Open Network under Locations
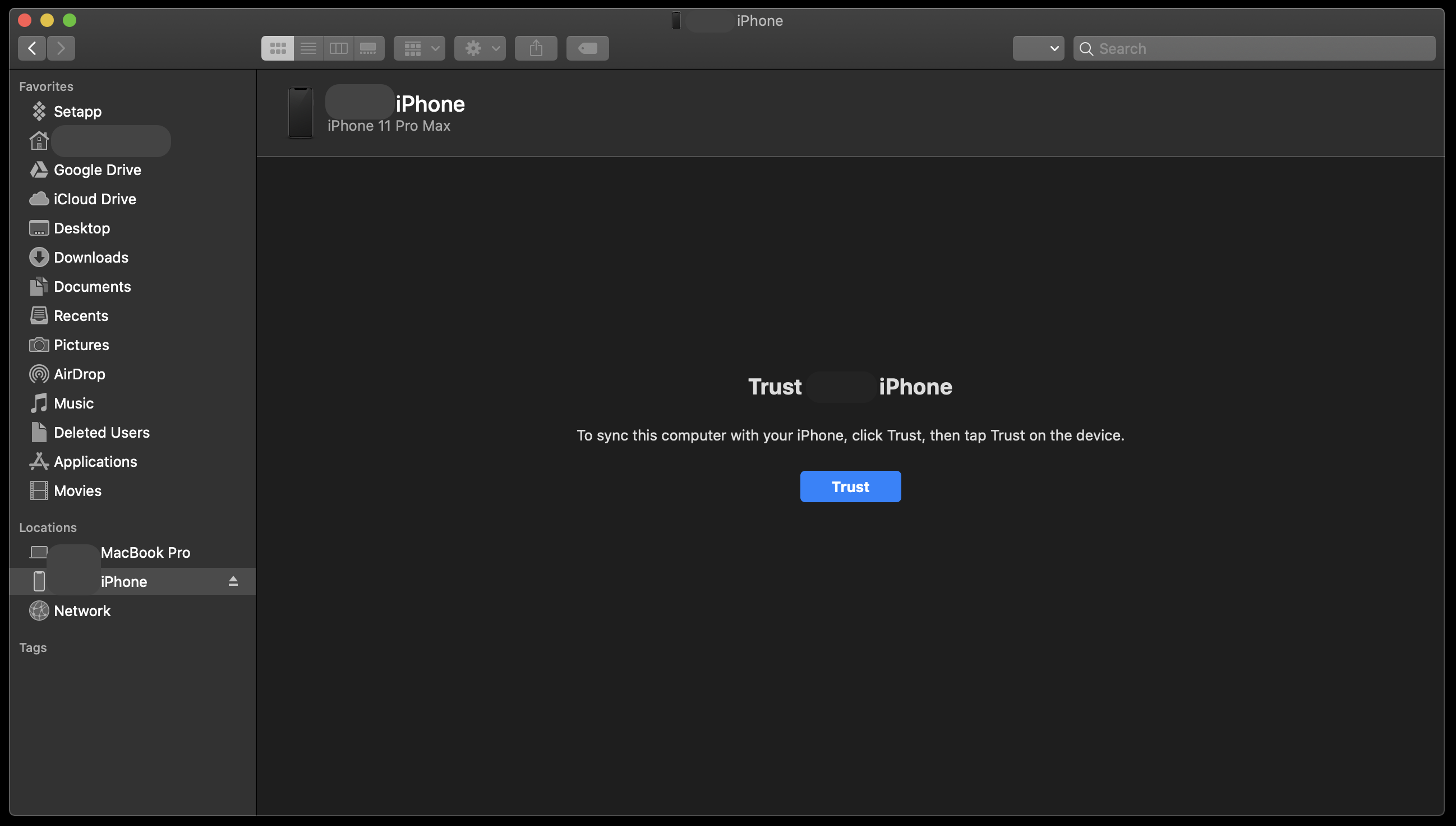The width and height of the screenshot is (1456, 826). click(x=132, y=611)
